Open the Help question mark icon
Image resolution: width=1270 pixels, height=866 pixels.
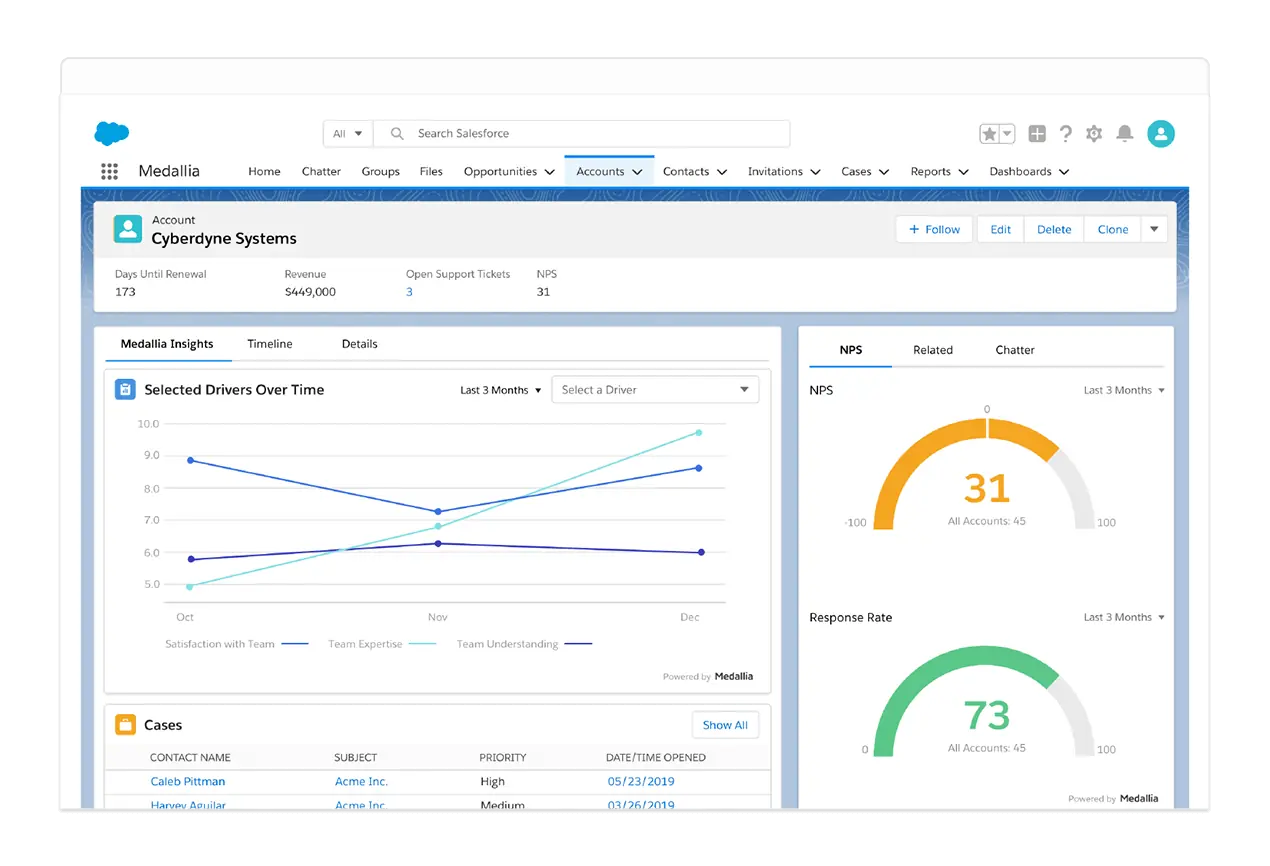[1066, 133]
